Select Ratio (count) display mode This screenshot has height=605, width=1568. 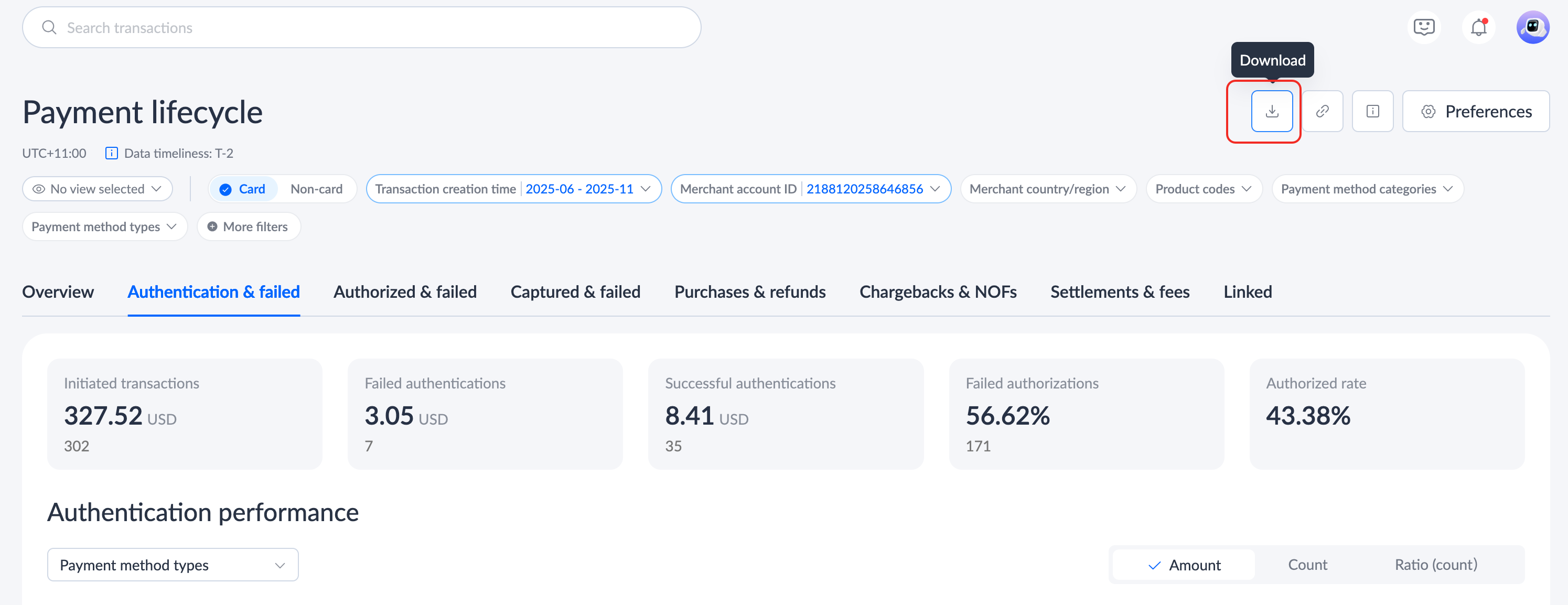[1435, 565]
